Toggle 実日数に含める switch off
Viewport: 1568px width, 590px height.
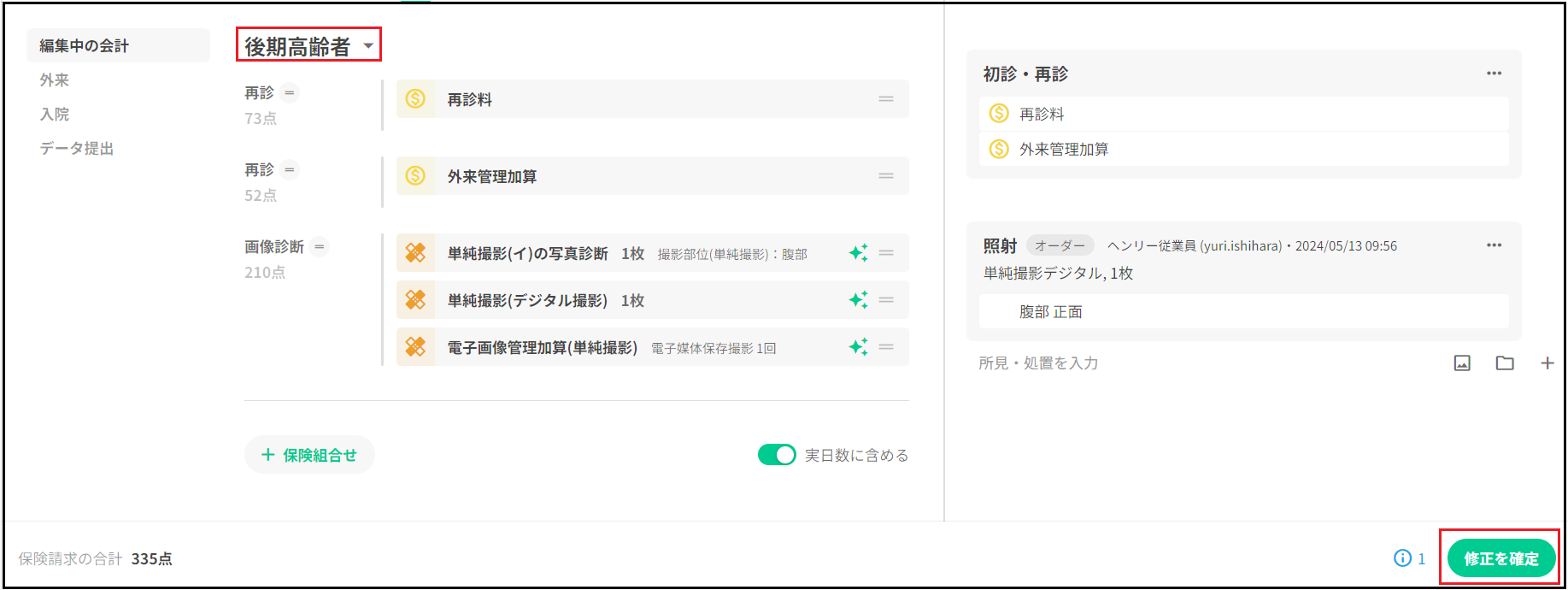click(776, 455)
